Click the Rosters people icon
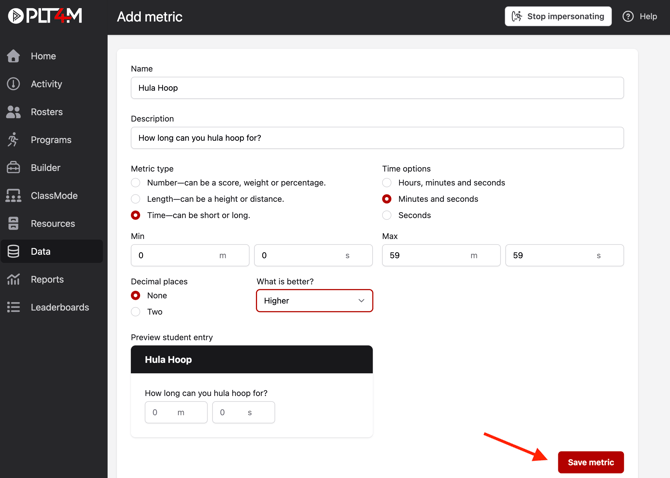The image size is (670, 478). coord(13,112)
